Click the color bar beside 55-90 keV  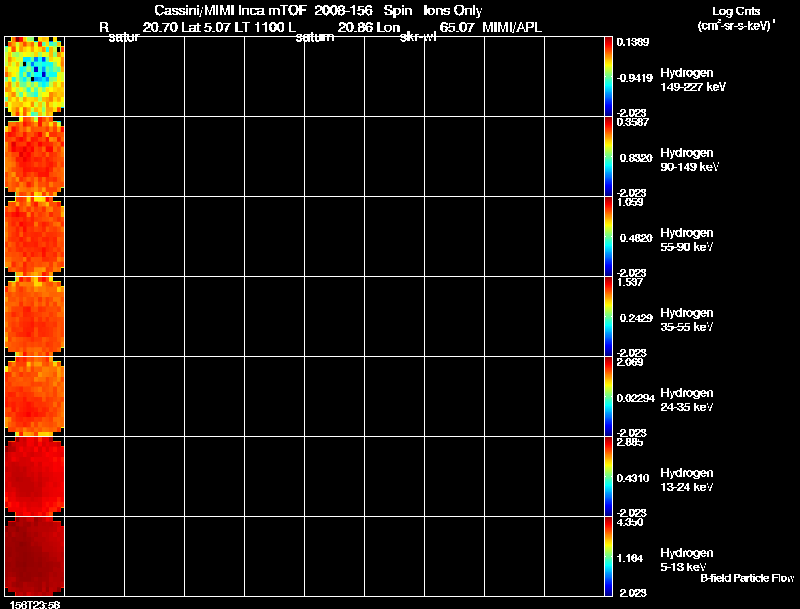pyautogui.click(x=608, y=236)
